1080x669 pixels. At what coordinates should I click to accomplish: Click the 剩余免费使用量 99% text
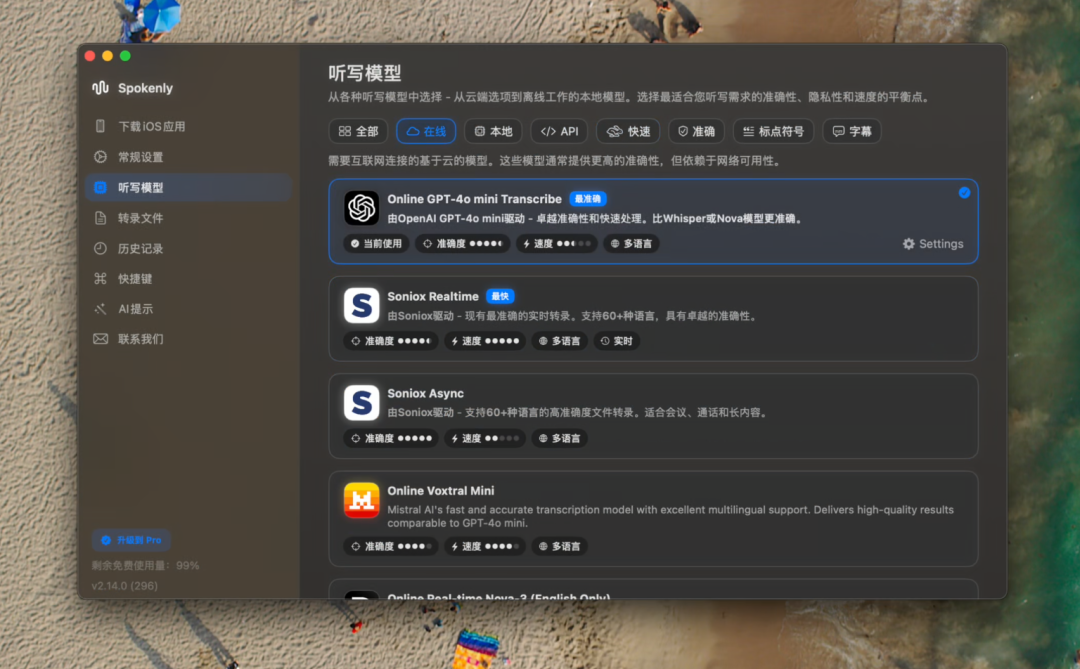pos(145,566)
